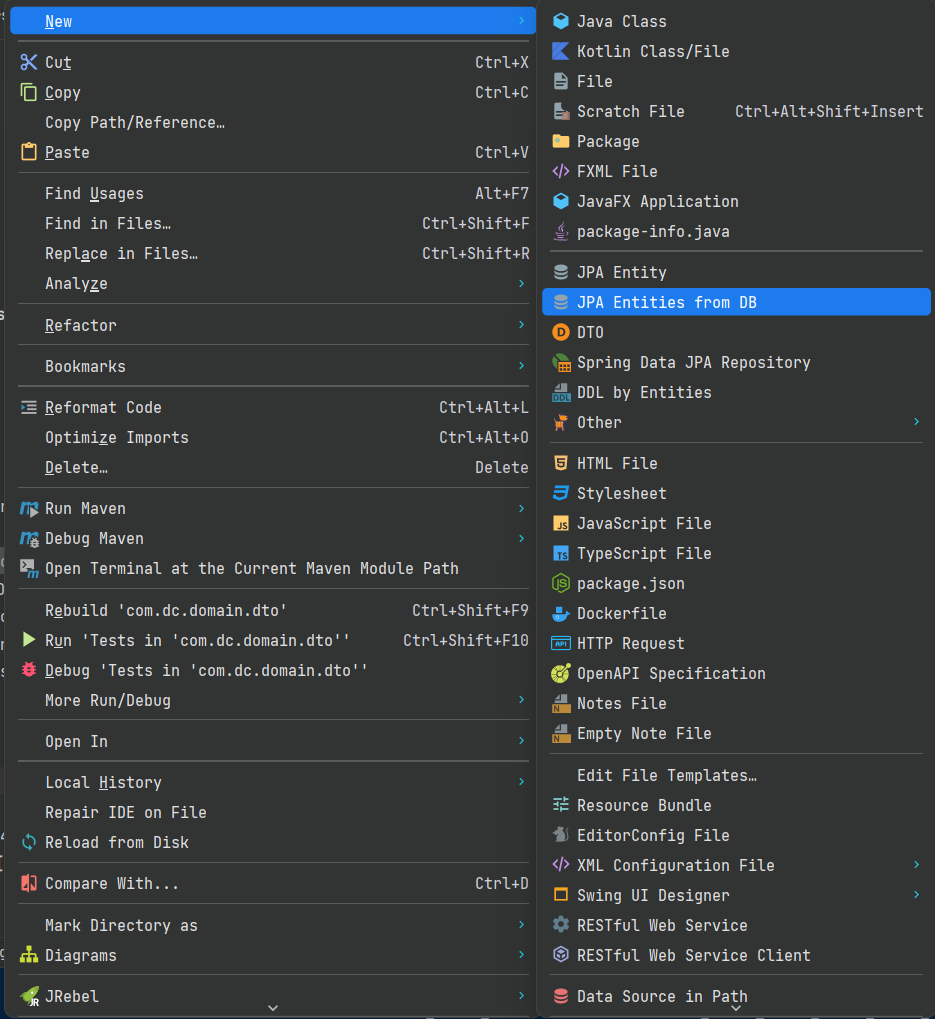Click the HTML File icon
The height and width of the screenshot is (1019, 935).
point(561,463)
